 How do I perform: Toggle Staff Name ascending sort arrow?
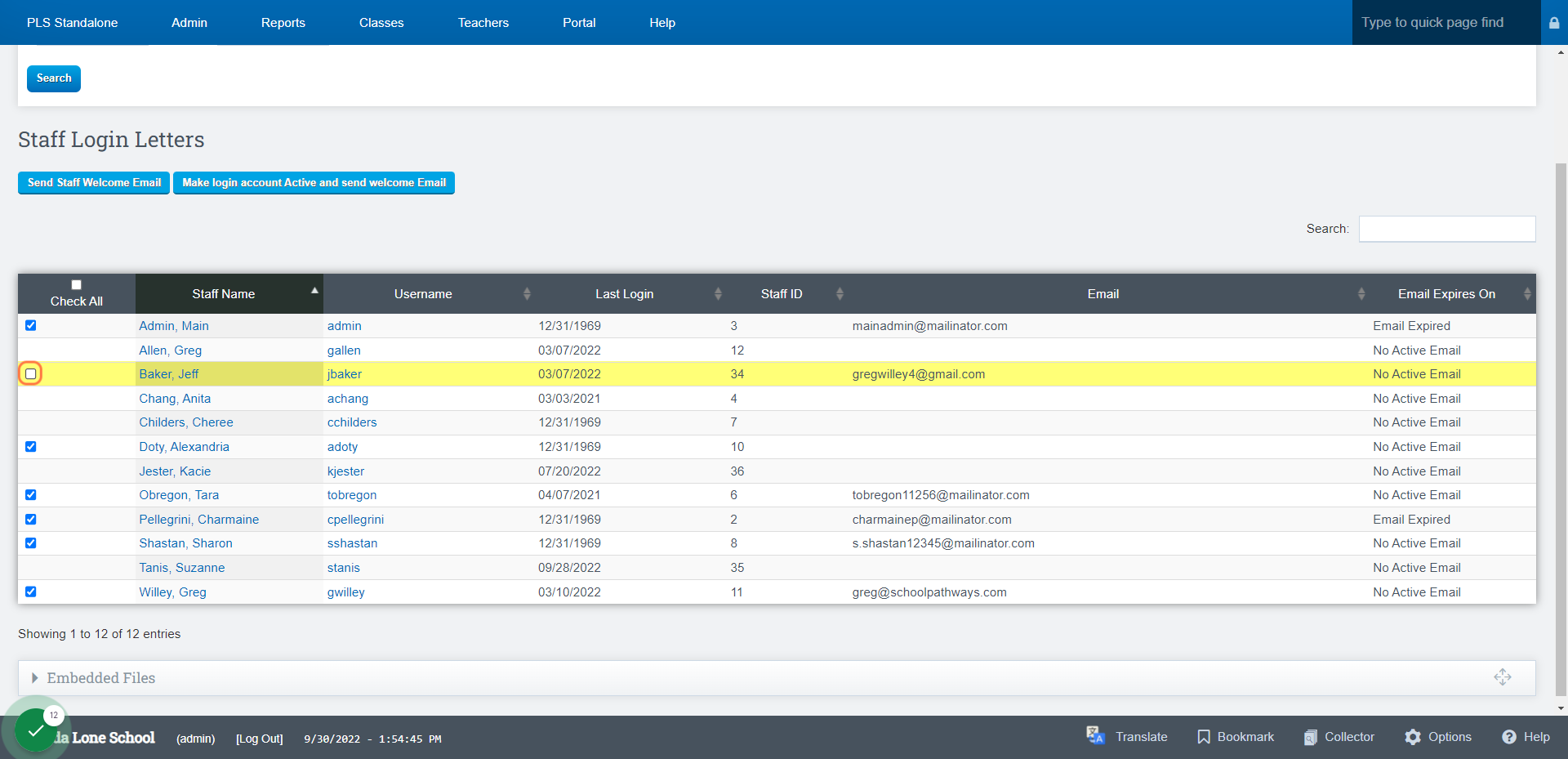(x=314, y=291)
